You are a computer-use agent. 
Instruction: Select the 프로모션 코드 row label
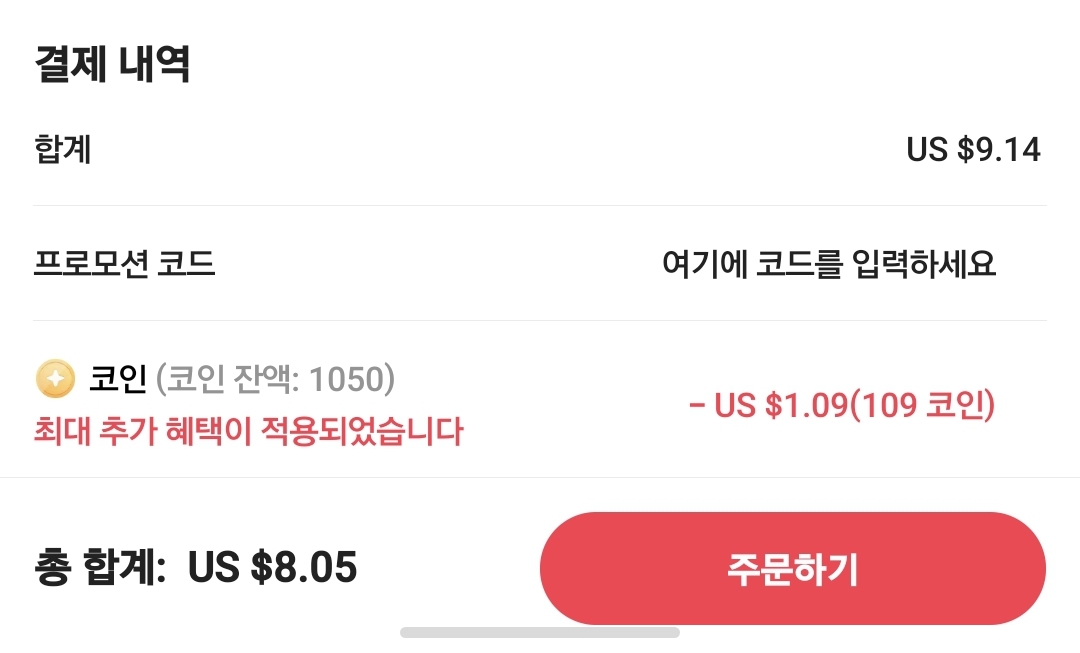[124, 265]
